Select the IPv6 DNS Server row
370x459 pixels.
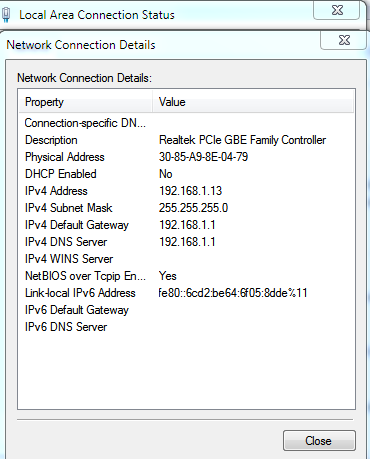(186, 327)
